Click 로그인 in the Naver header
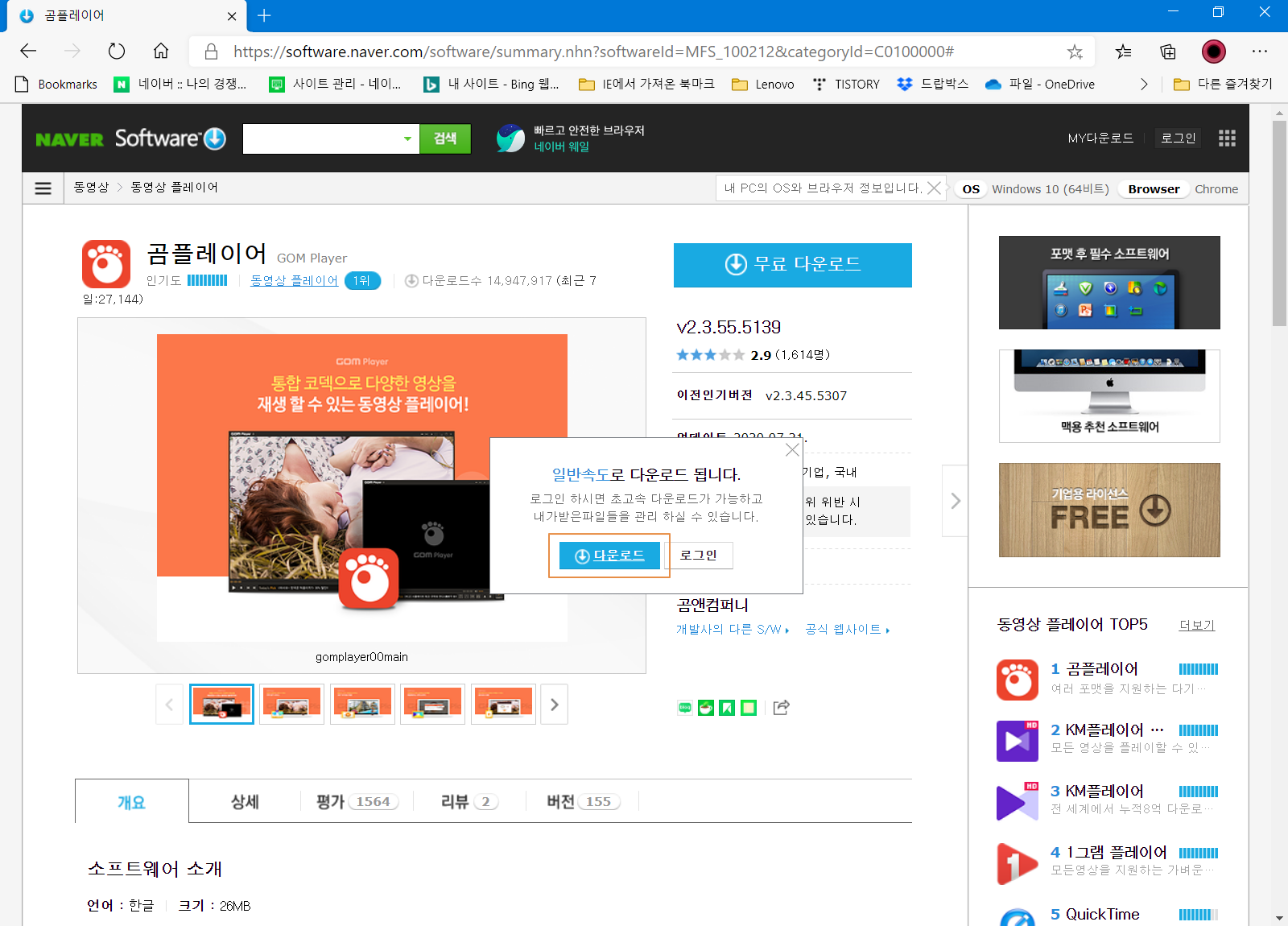 pos(1179,138)
